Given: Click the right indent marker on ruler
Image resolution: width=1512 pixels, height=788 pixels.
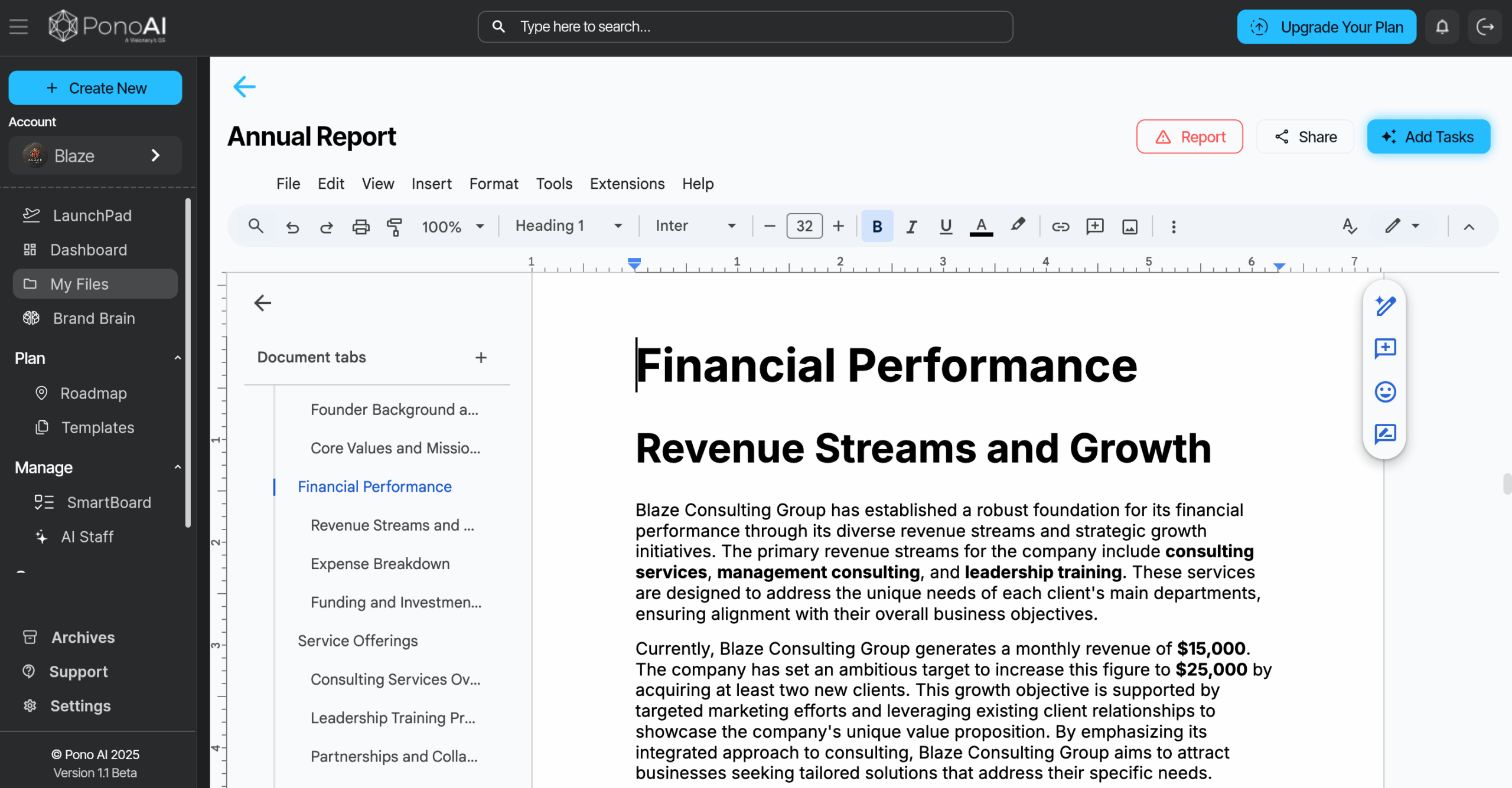Looking at the screenshot, I should tap(1279, 267).
